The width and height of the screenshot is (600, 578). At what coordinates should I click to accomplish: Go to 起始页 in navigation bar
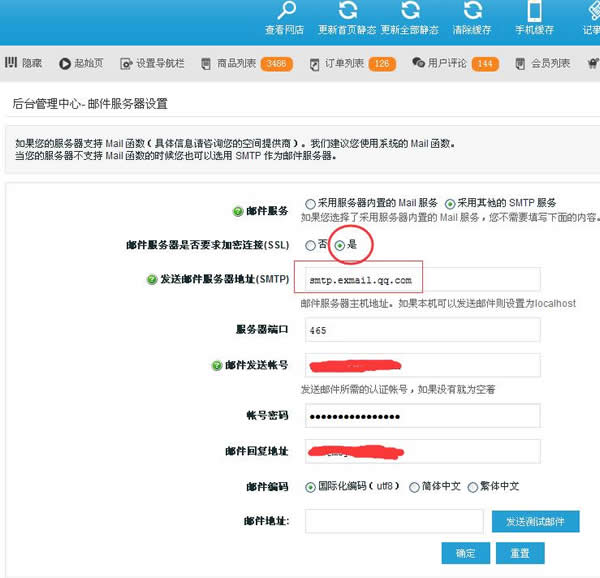click(x=89, y=63)
